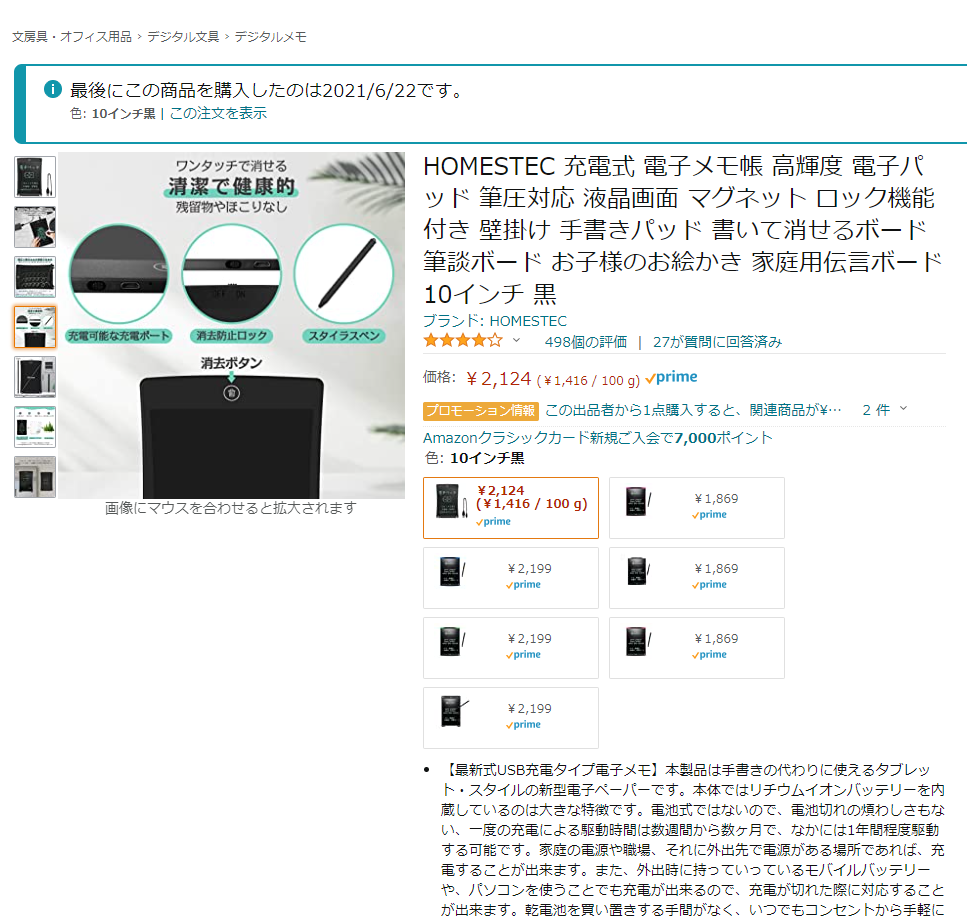Open the デジタルメモ breadcrumb link
This screenshot has width=967, height=920.
[270, 37]
